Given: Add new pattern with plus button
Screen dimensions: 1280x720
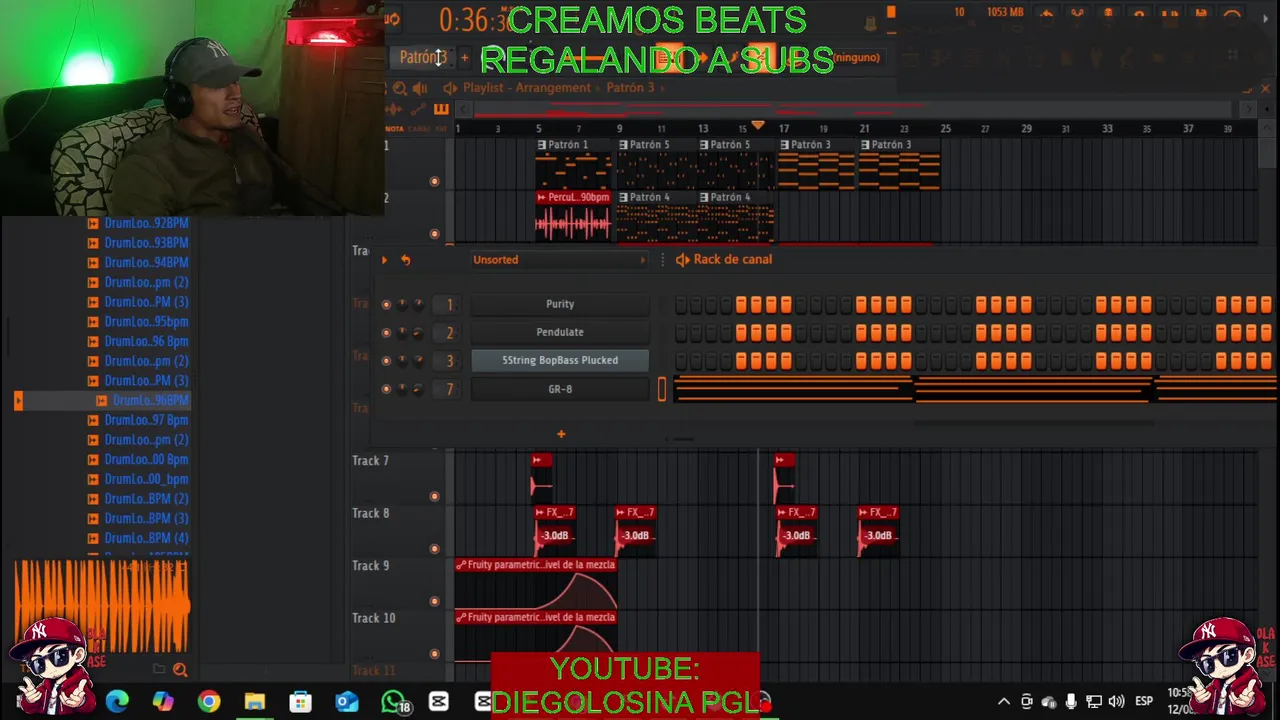Looking at the screenshot, I should pos(464,57).
